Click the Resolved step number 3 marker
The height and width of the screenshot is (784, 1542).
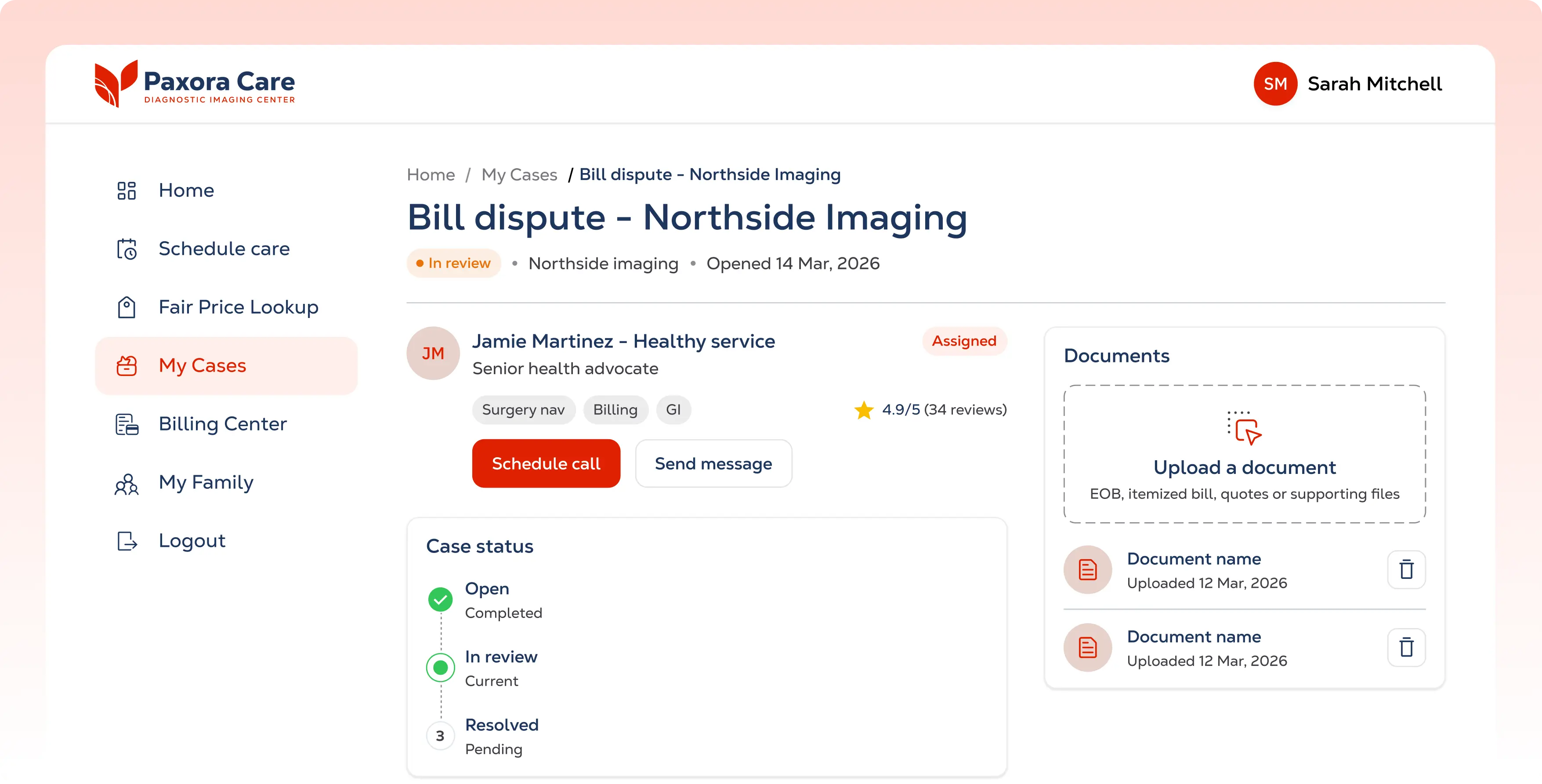pyautogui.click(x=440, y=736)
